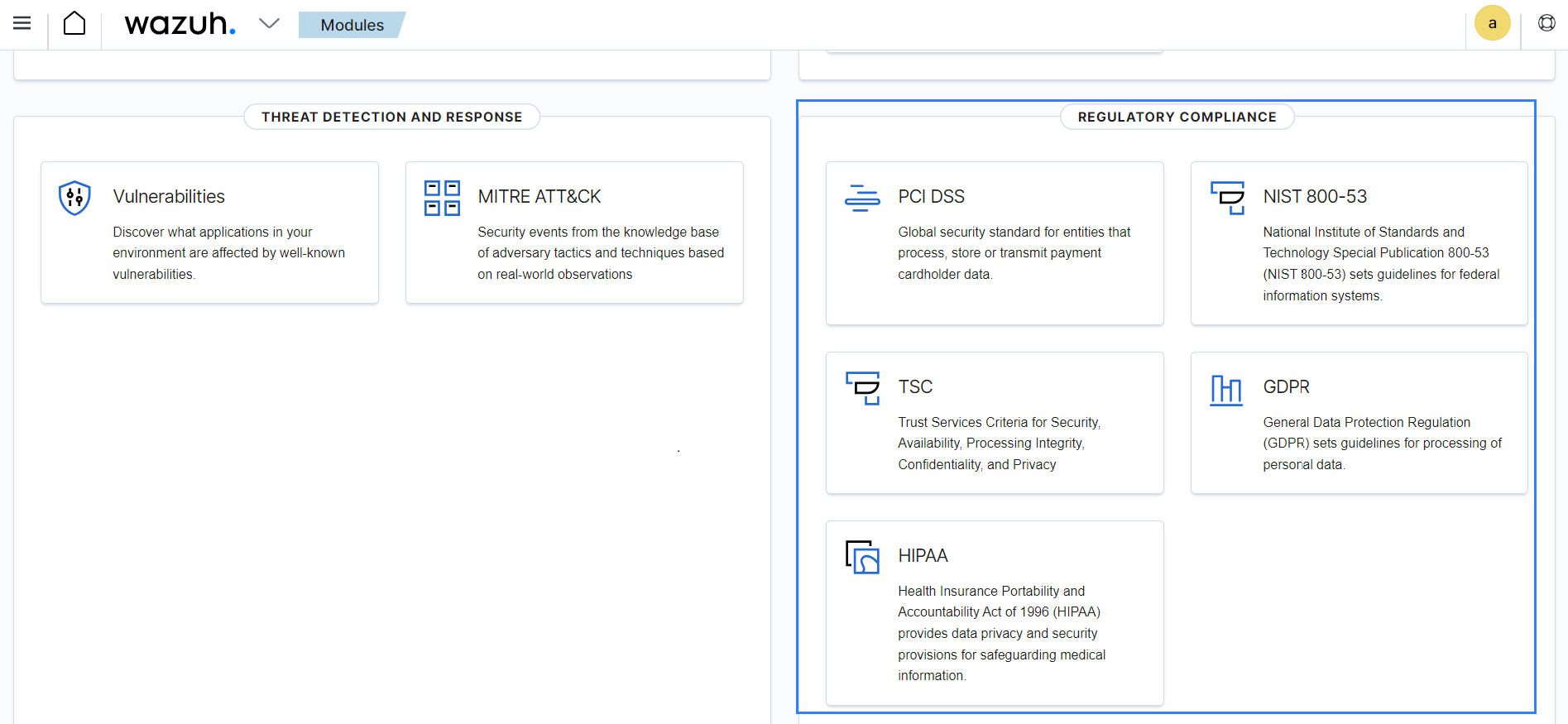The image size is (1568, 724).
Task: Click the TSC module icon
Action: point(862,388)
